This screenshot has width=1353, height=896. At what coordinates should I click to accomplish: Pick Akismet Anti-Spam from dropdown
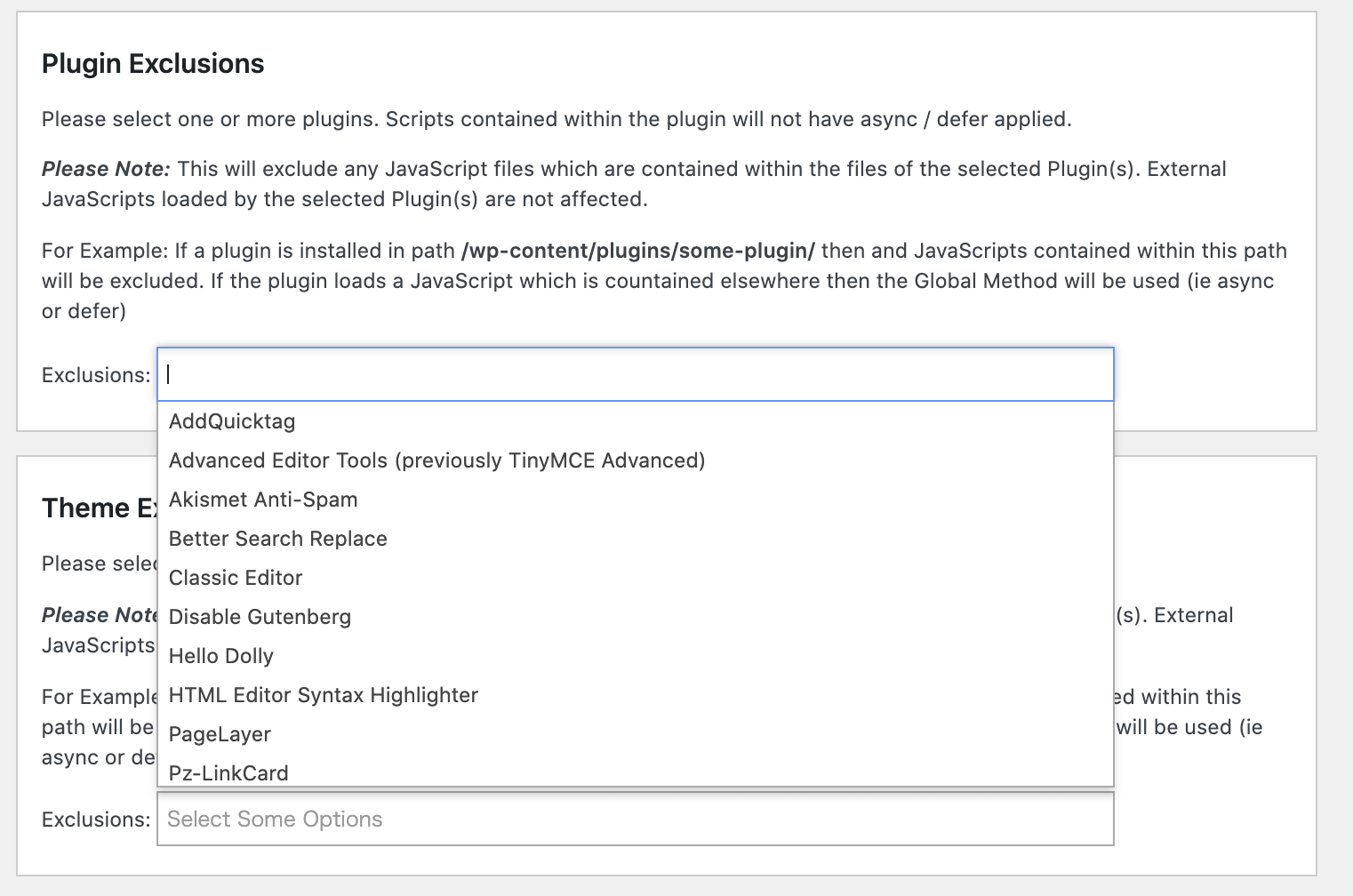pos(263,500)
